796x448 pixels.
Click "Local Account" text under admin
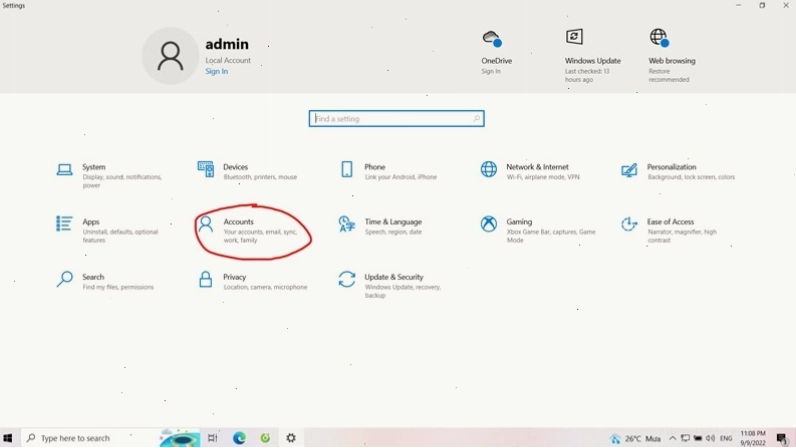point(228,60)
